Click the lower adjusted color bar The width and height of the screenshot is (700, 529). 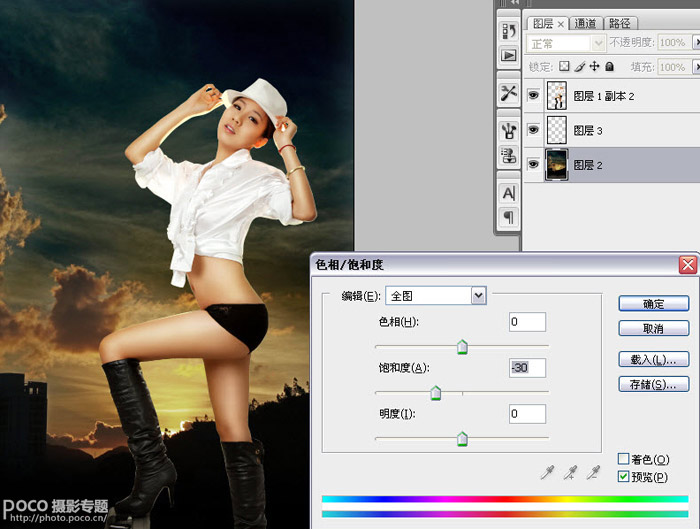pyautogui.click(x=505, y=514)
